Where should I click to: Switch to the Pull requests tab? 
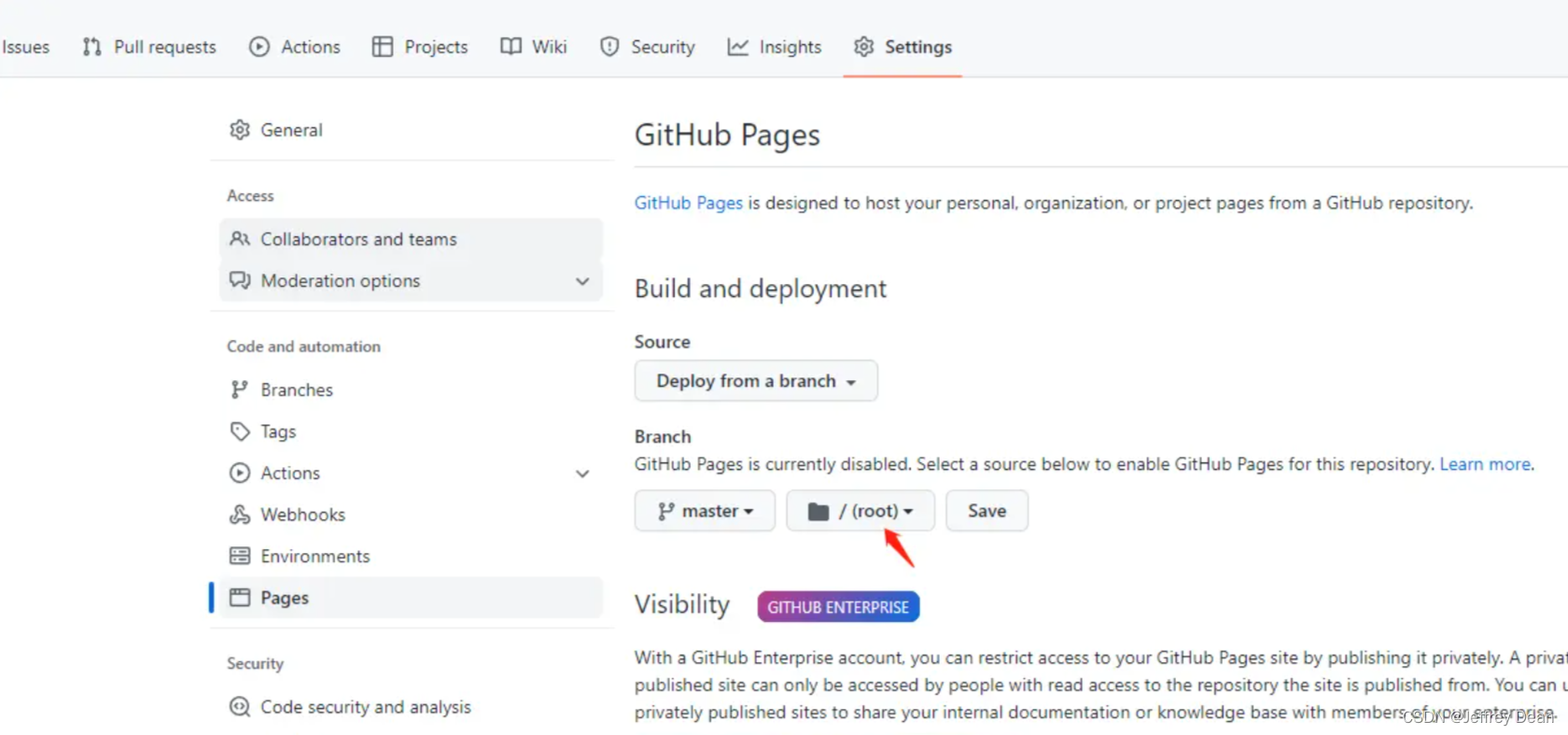click(x=149, y=47)
